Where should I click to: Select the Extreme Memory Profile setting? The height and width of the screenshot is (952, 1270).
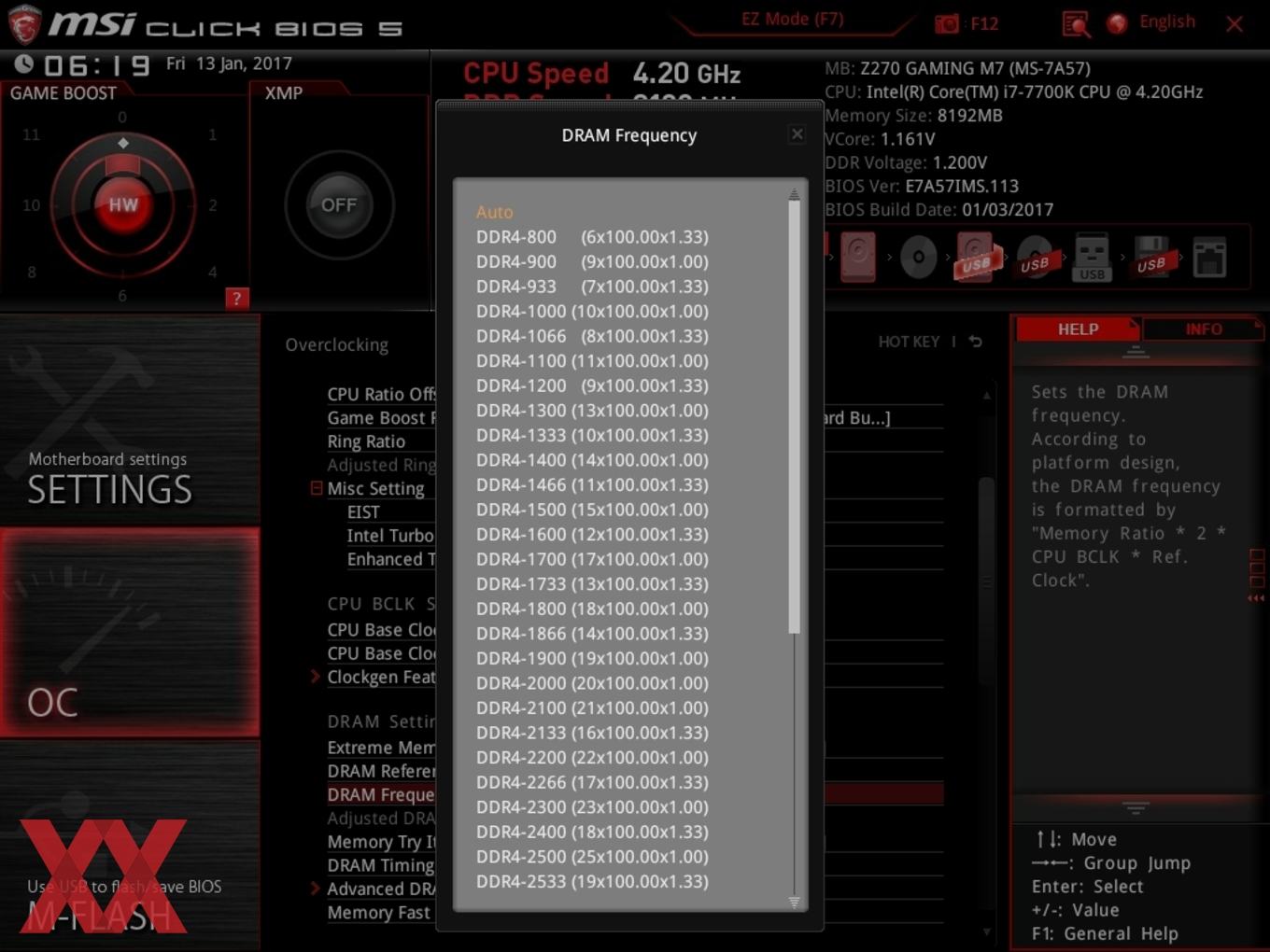click(x=381, y=748)
